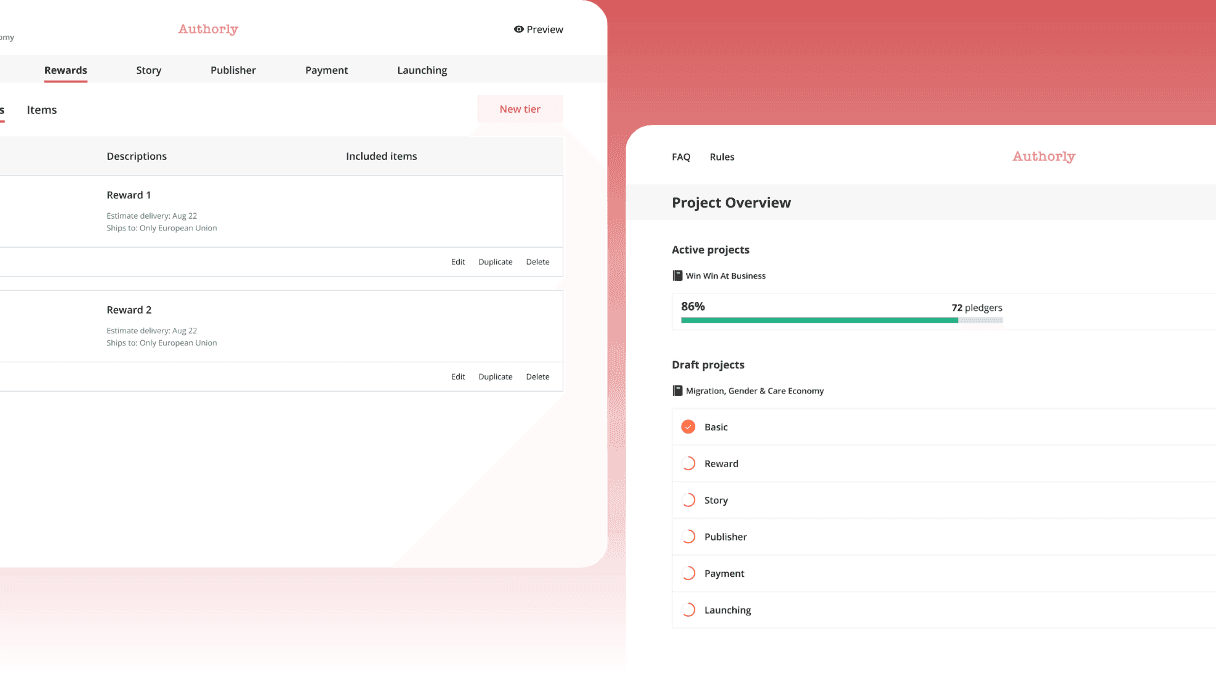Click the completed checkmark icon beside Basic
1216x674 pixels.
click(688, 427)
